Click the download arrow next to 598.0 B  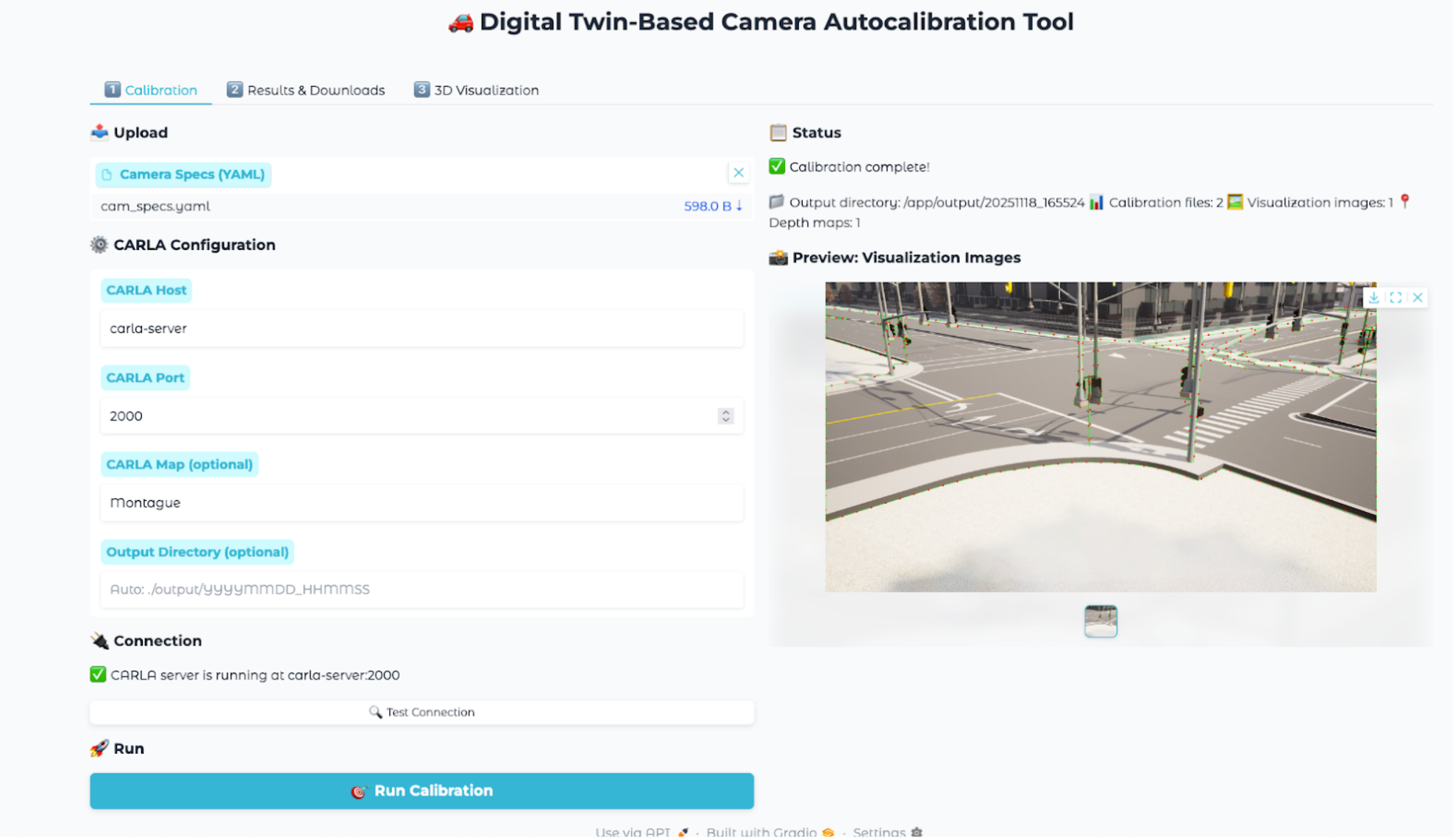tap(738, 206)
